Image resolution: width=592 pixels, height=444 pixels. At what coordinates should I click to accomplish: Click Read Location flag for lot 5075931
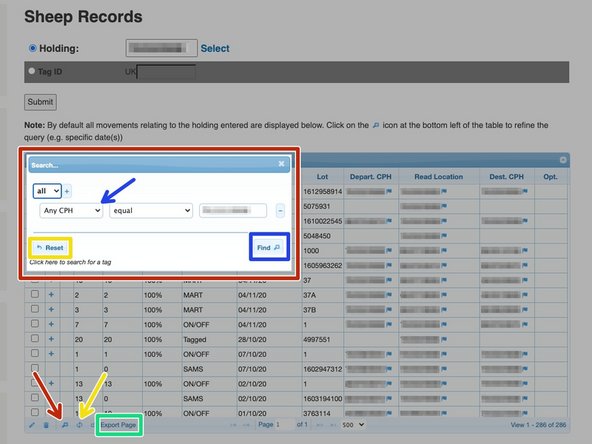tap(444, 206)
